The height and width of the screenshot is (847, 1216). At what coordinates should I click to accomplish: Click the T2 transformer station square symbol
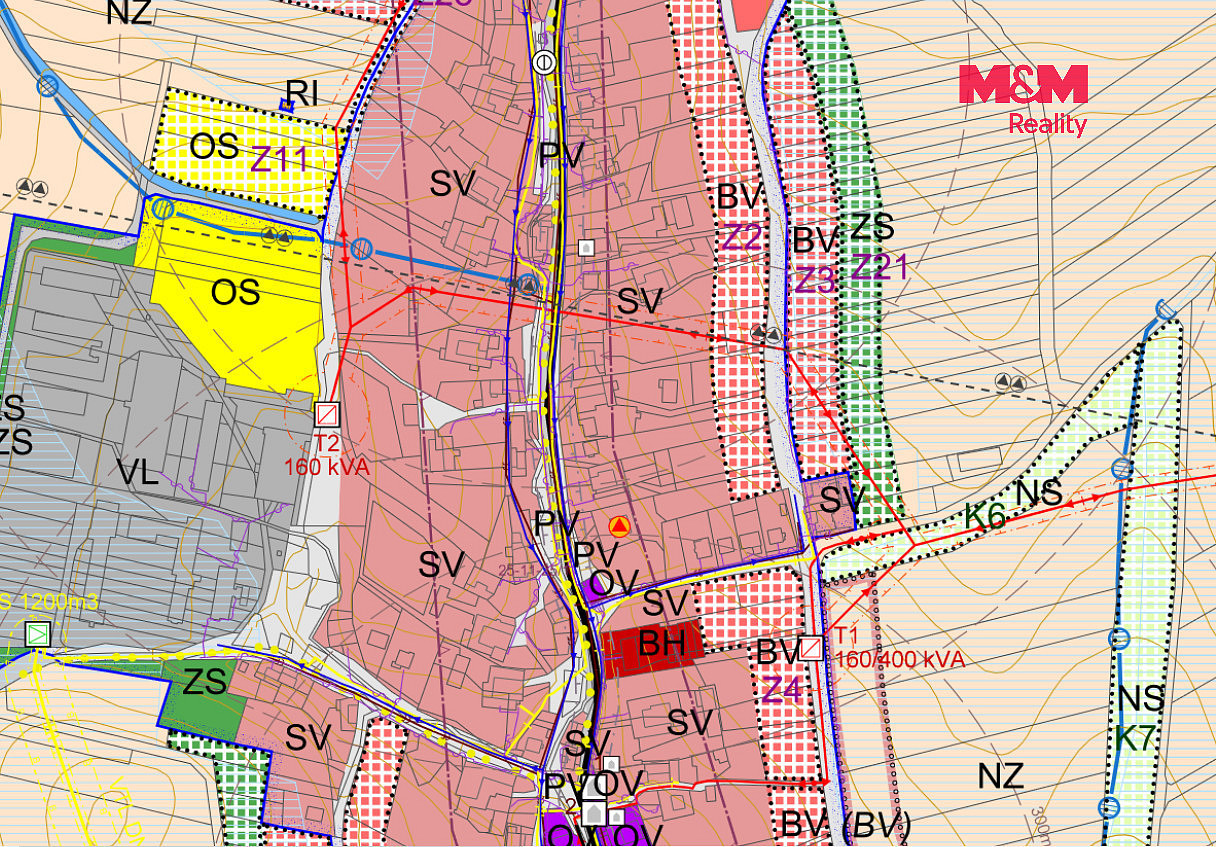(327, 414)
